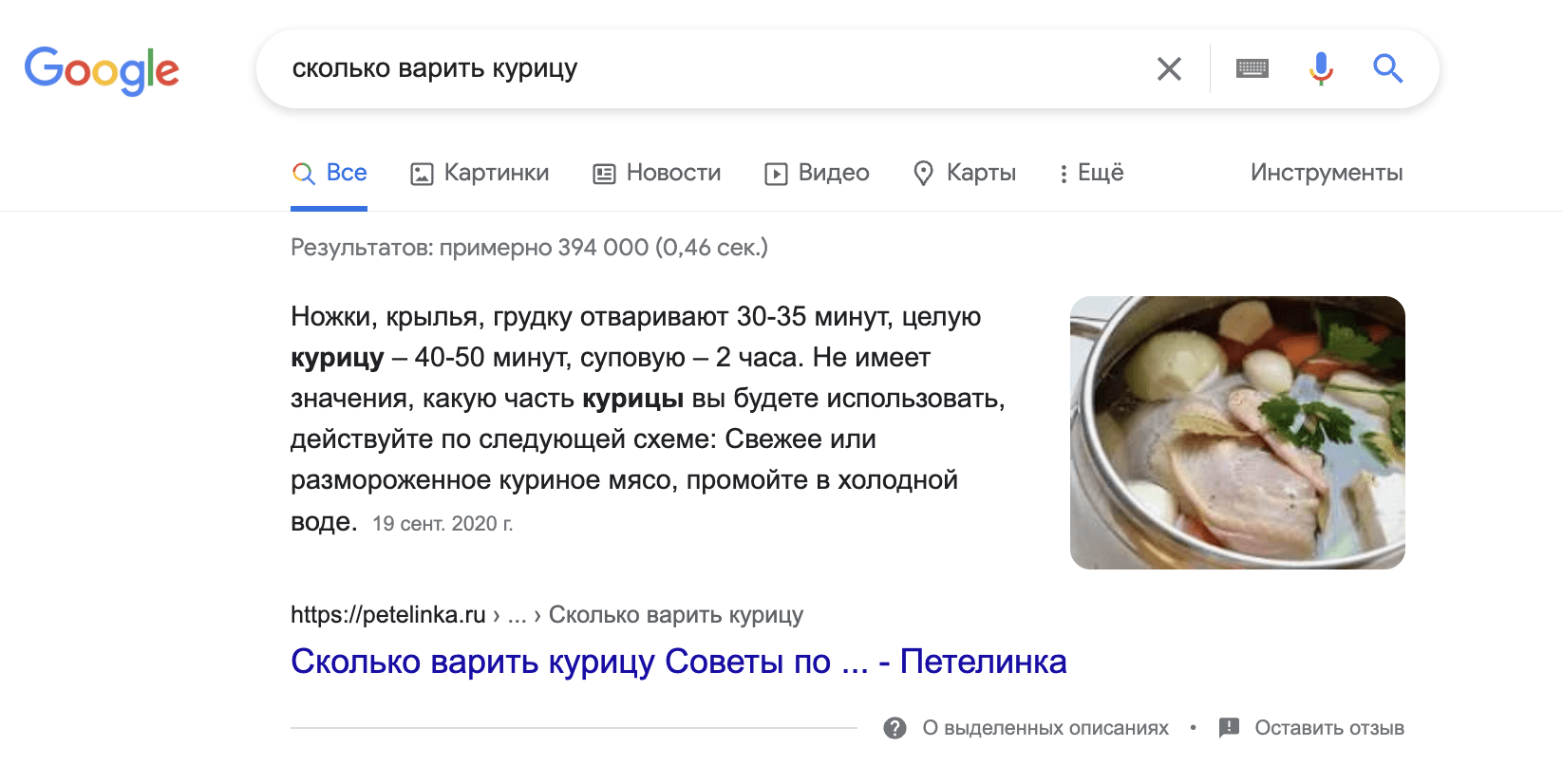Select the Все results tab
1563x784 pixels.
click(x=330, y=173)
